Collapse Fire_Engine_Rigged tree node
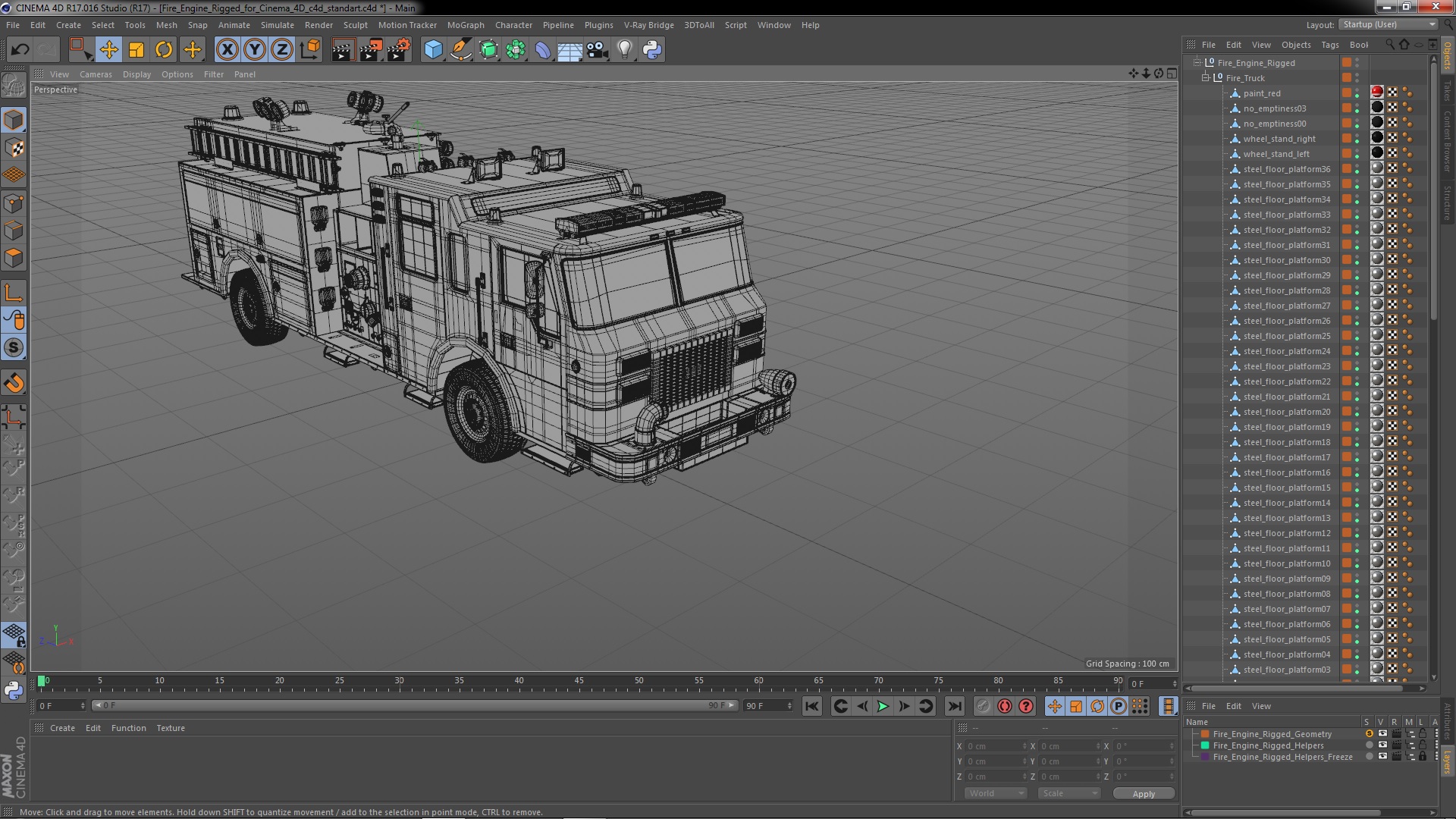1456x819 pixels. (1197, 62)
